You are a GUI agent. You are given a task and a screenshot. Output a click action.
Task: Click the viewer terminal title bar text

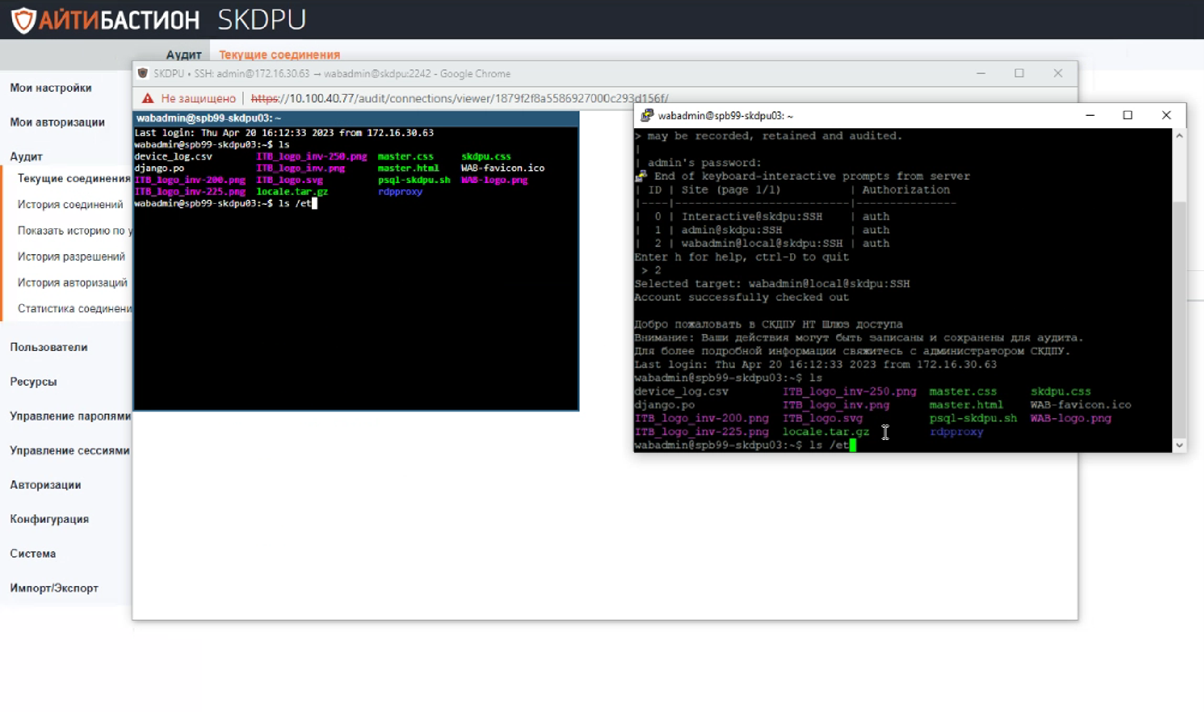[x=209, y=118]
